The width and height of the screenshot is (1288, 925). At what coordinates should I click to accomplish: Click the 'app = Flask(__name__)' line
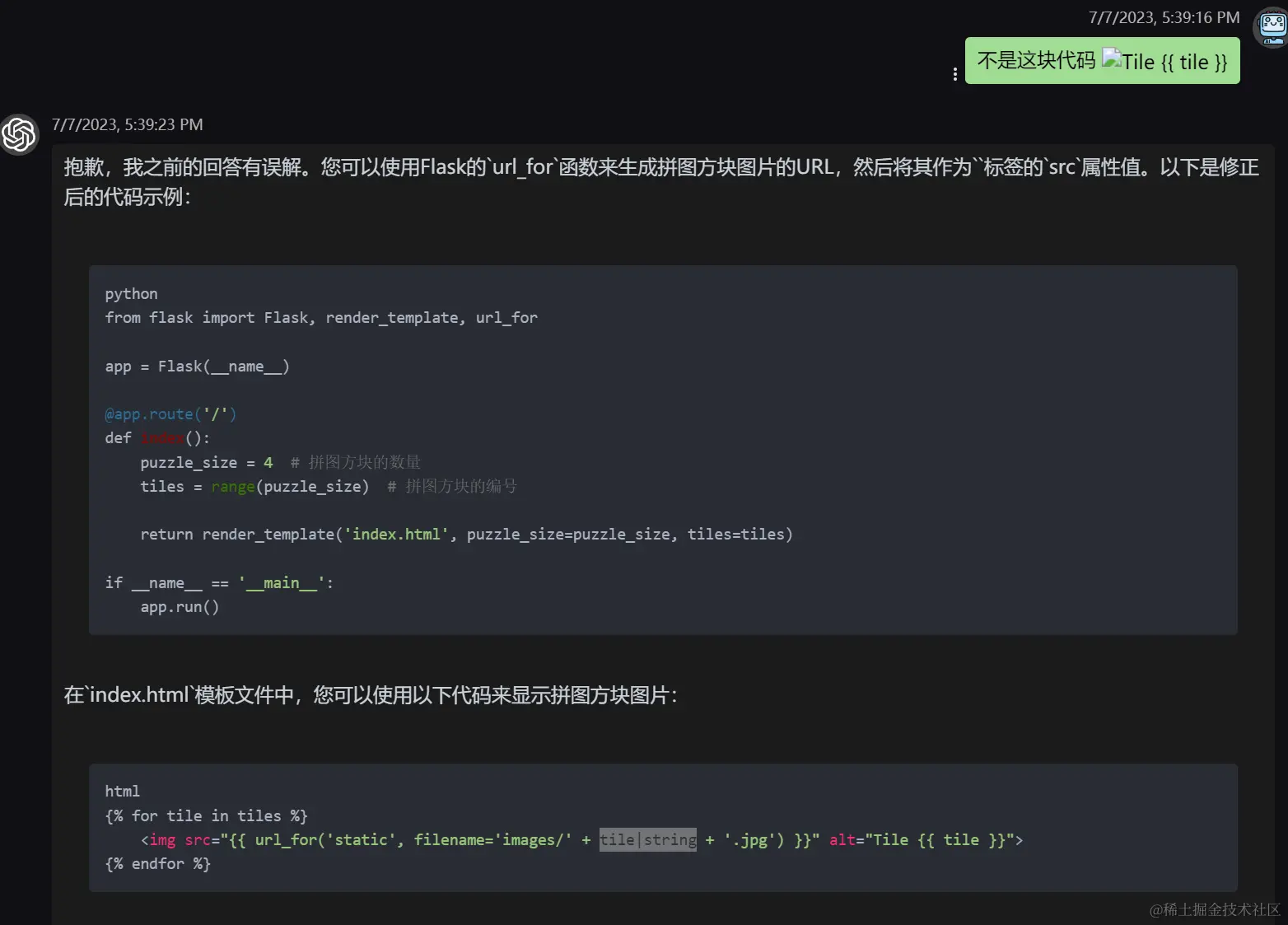pos(197,367)
